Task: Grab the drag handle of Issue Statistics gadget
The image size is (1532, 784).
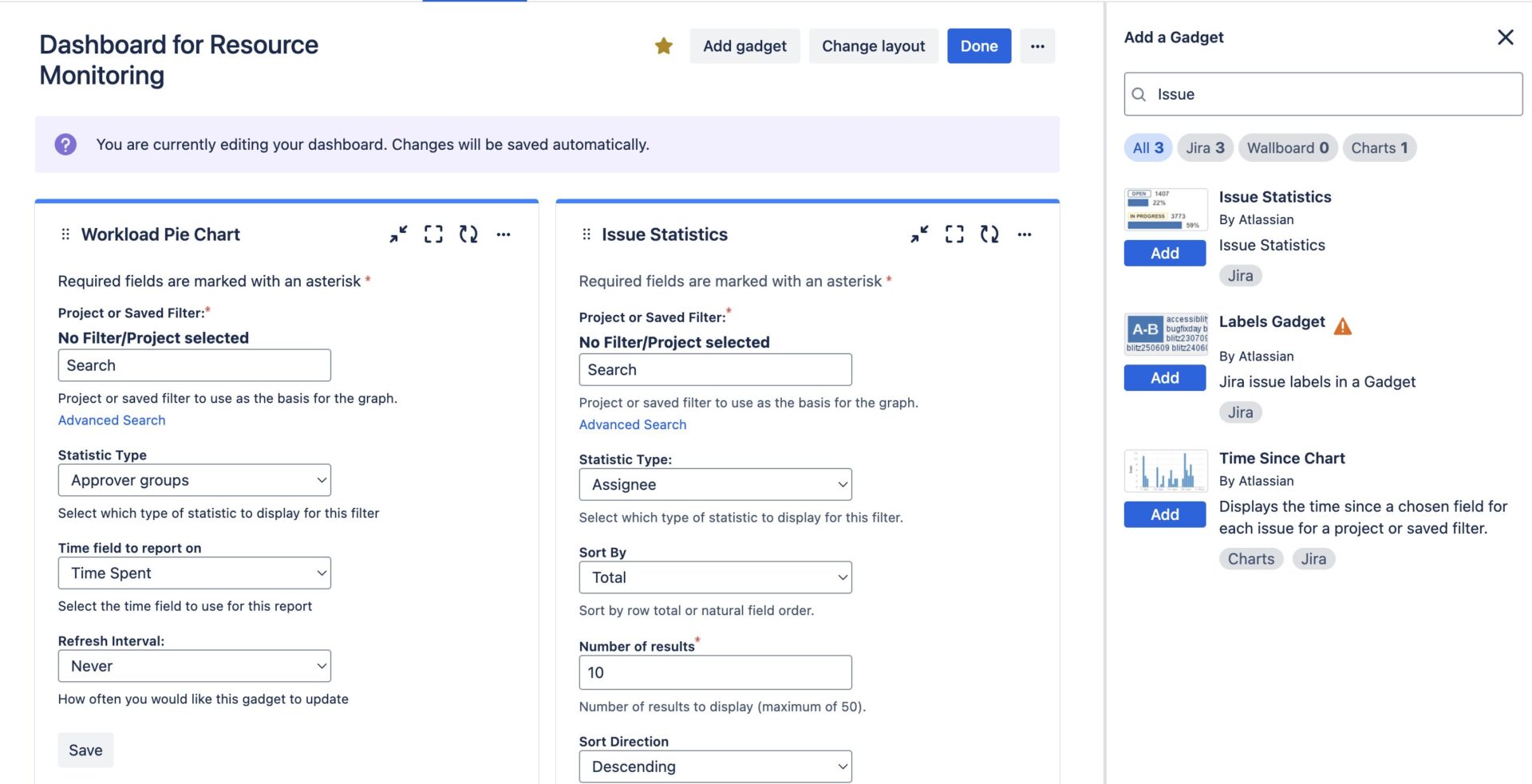Action: pos(588,234)
